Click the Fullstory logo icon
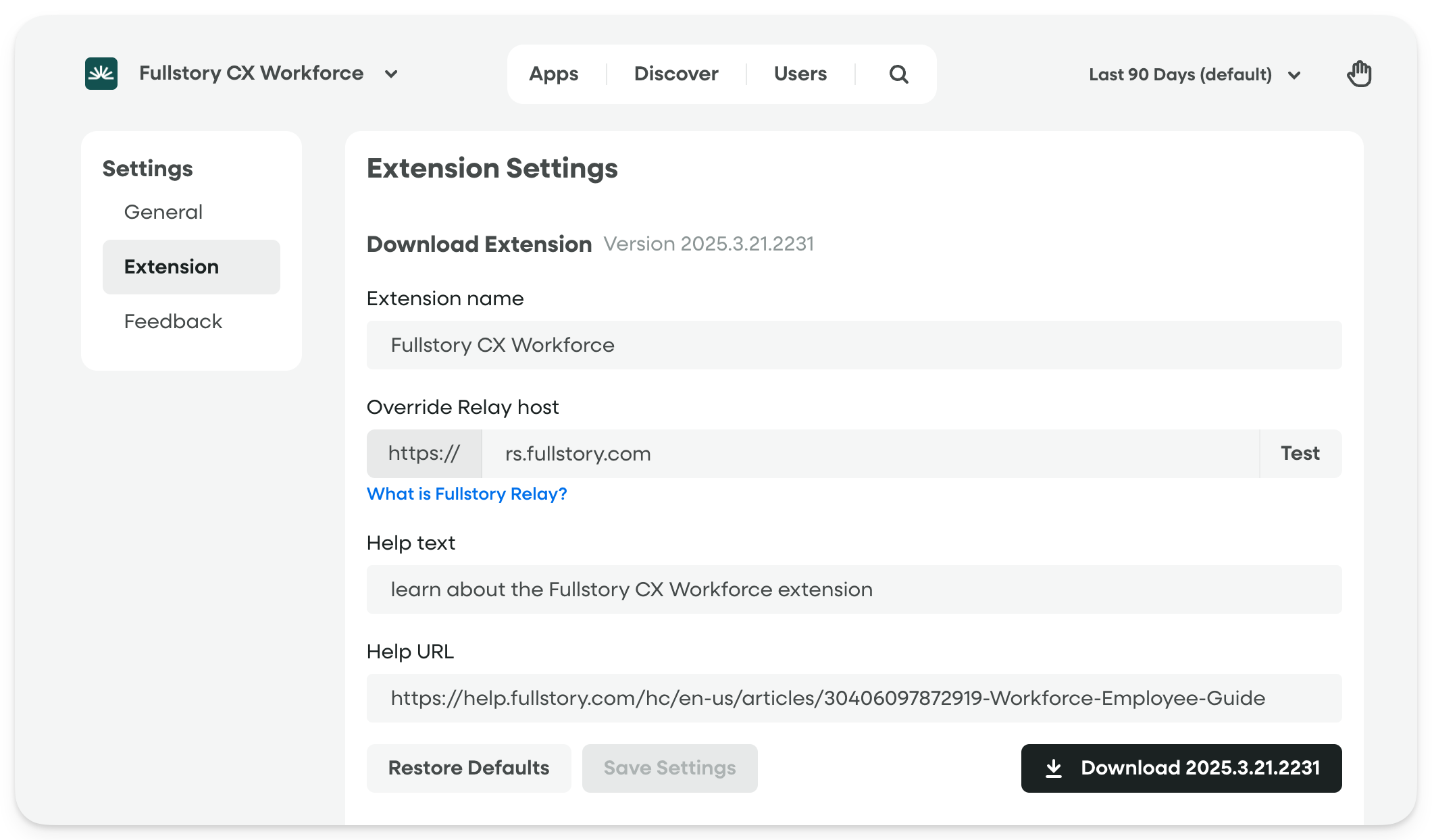Image resolution: width=1432 pixels, height=840 pixels. (x=101, y=74)
